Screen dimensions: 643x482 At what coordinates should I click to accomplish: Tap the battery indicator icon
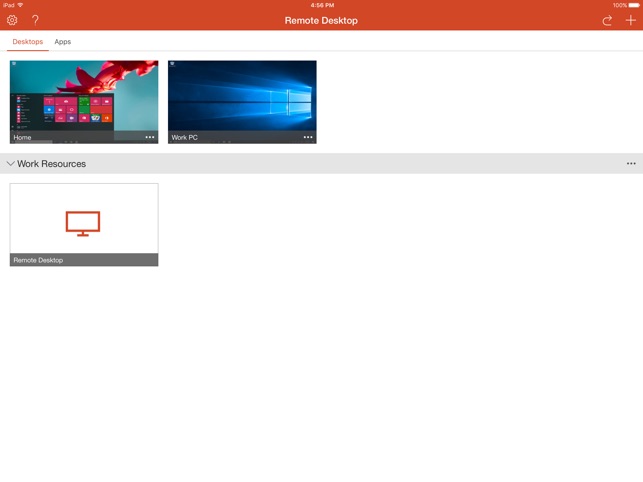click(634, 5)
